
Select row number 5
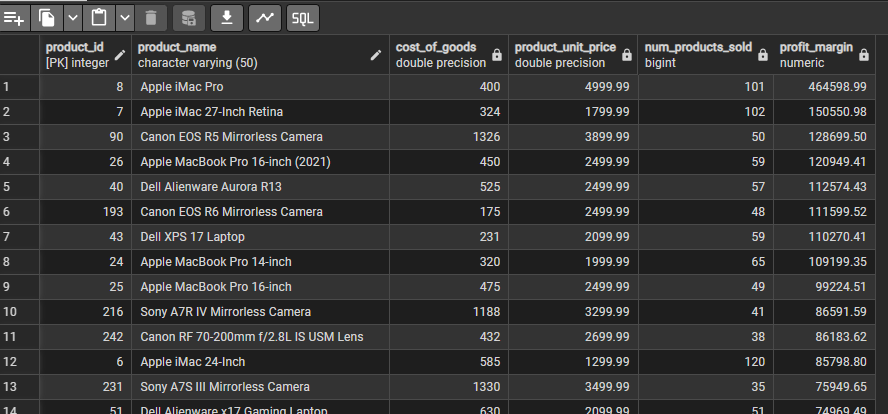click(x=19, y=187)
